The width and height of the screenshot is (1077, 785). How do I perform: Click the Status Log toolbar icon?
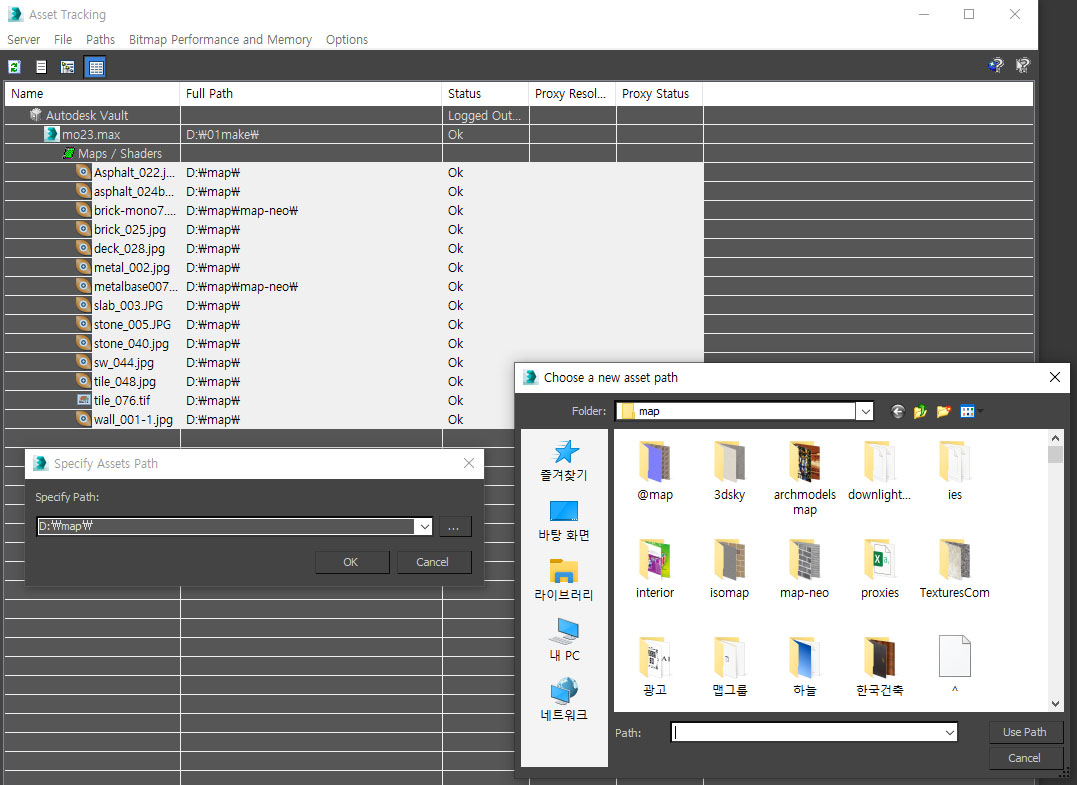click(x=41, y=67)
